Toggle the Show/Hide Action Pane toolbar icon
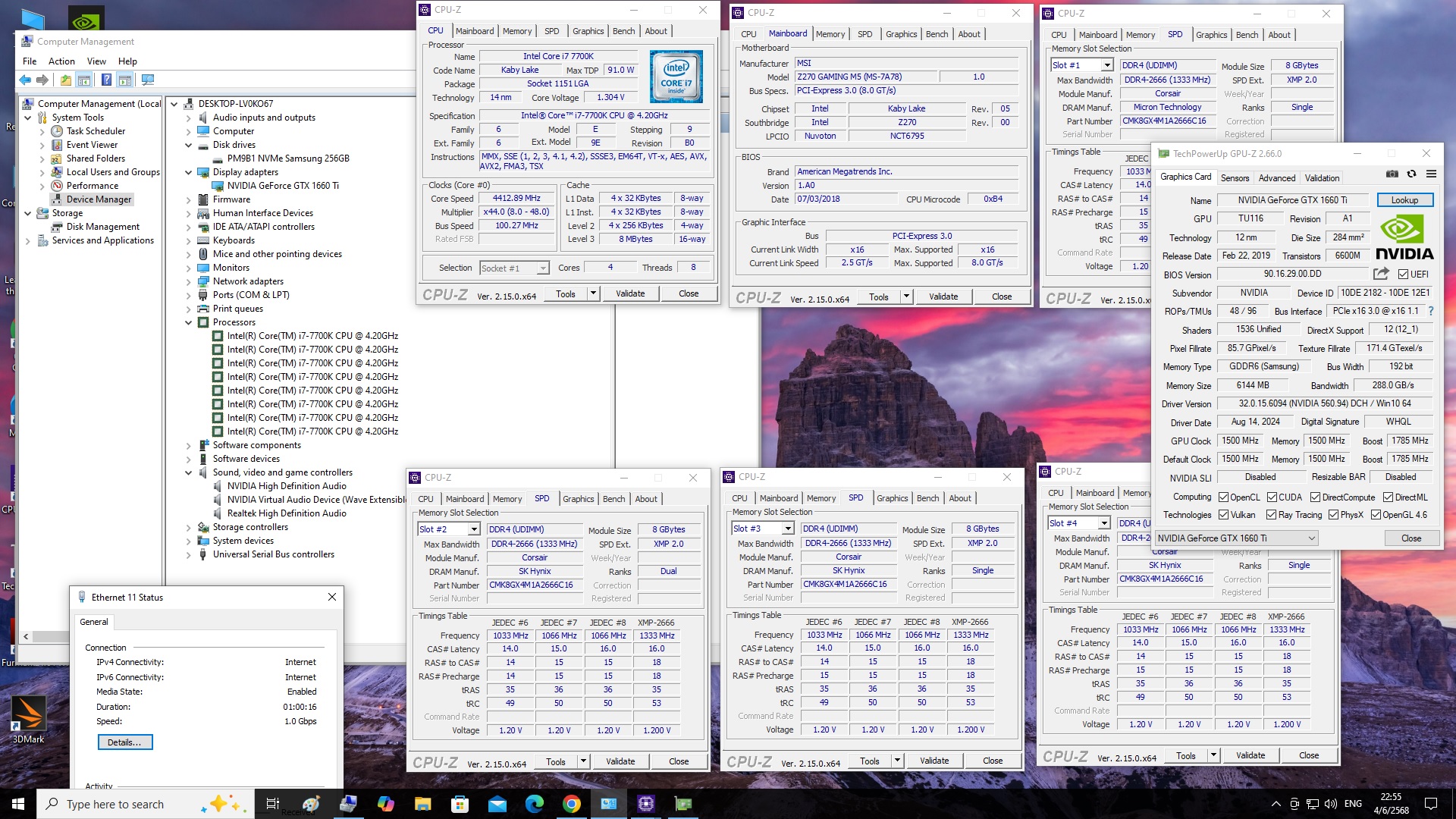This screenshot has width=1456, height=819. tap(125, 80)
